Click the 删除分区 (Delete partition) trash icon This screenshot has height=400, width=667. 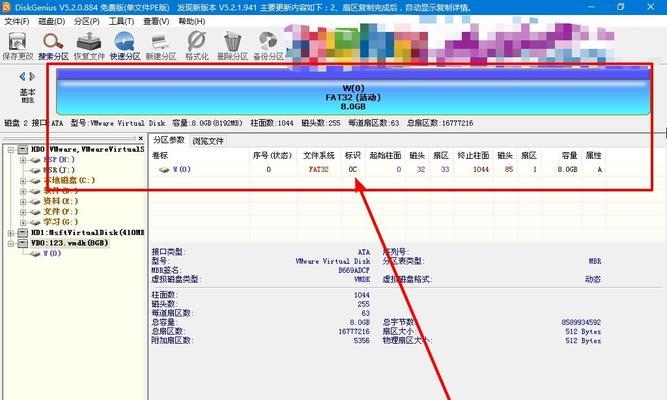[x=232, y=42]
